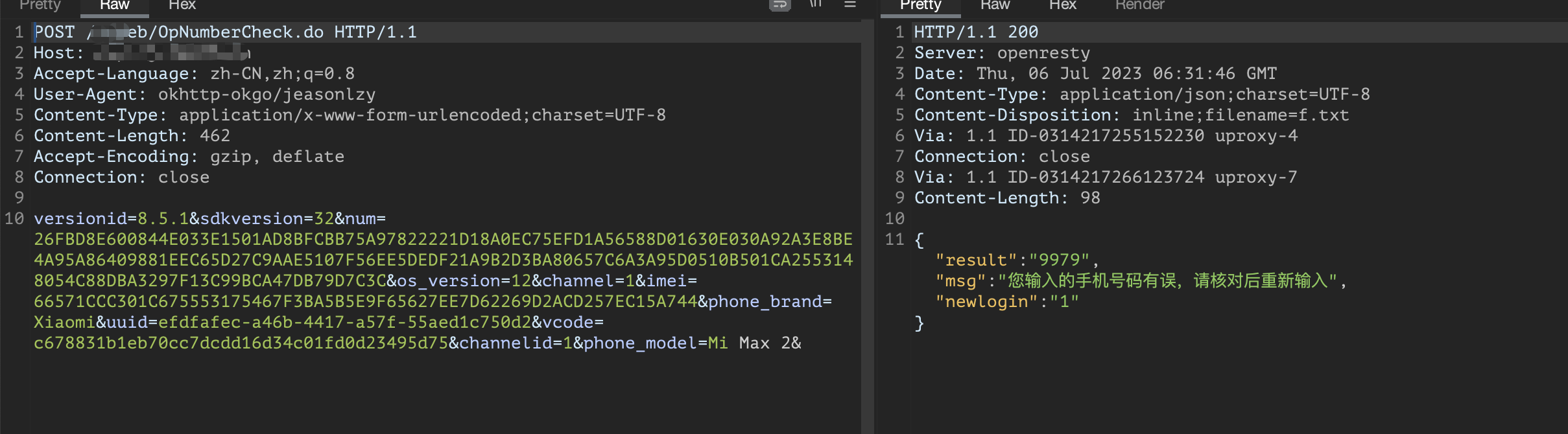Click the Content-Disposition inline;filename=f.txt header
The image size is (1568, 434).
1132,115
